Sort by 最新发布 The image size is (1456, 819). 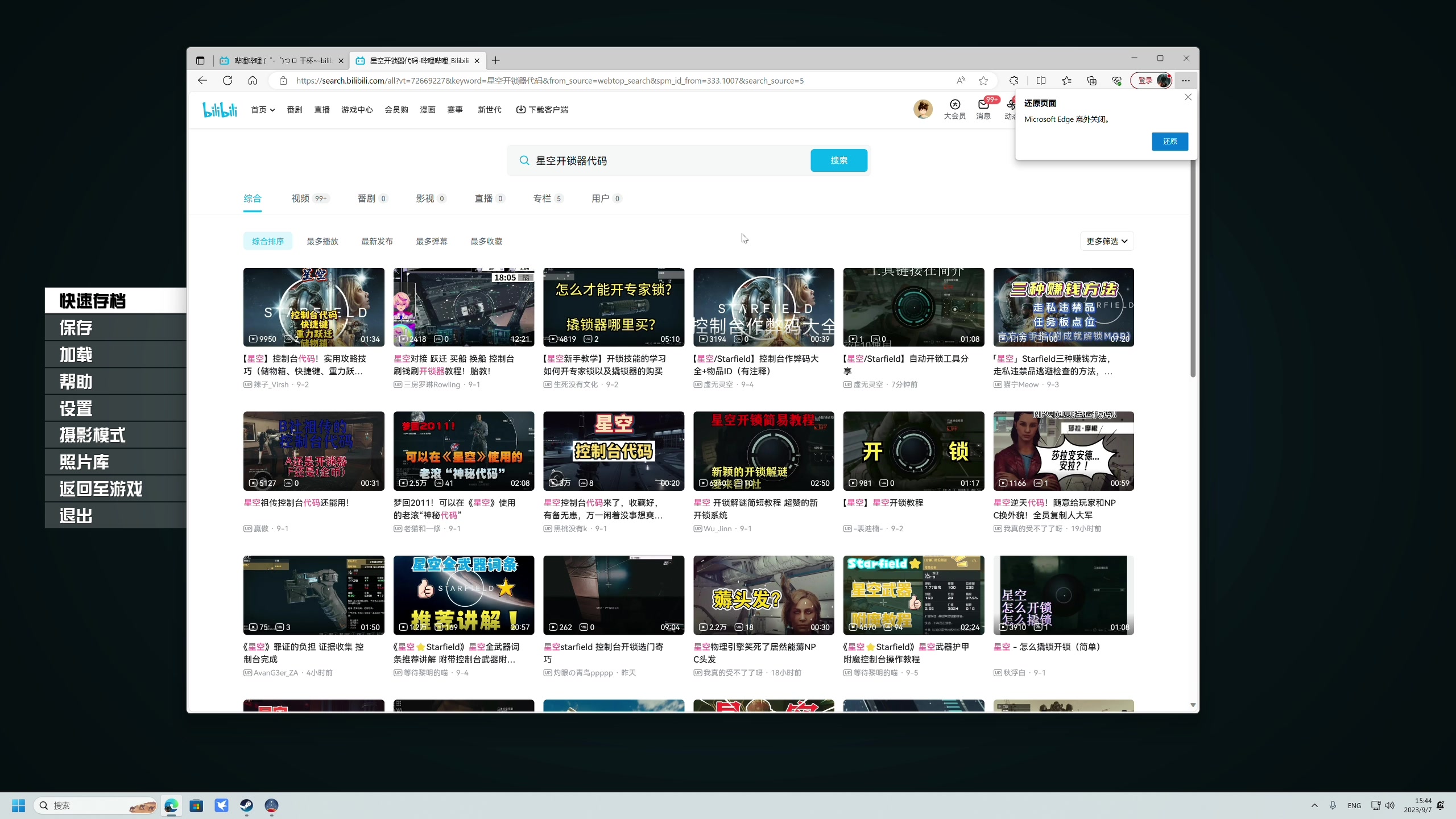click(377, 241)
